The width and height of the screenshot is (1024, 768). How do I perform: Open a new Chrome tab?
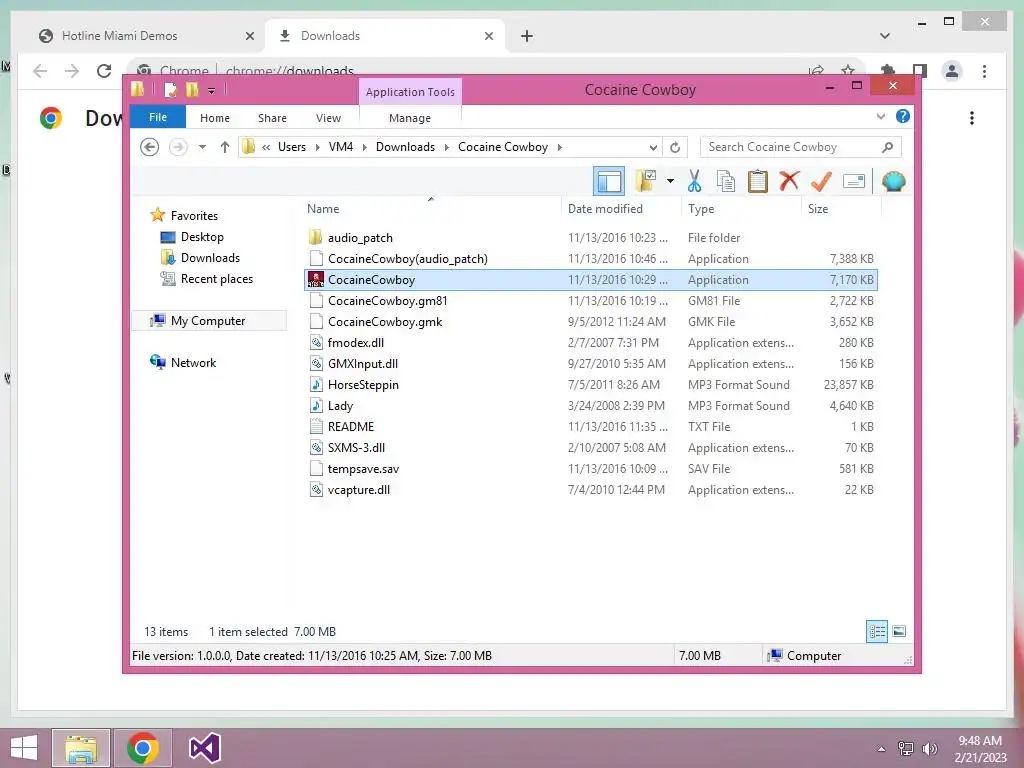point(527,36)
